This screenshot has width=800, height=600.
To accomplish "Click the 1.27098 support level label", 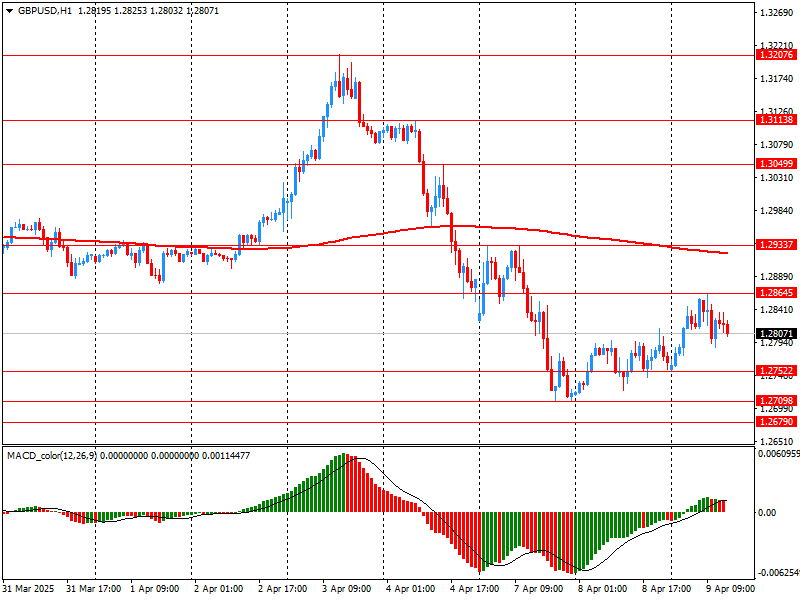I will pos(776,401).
